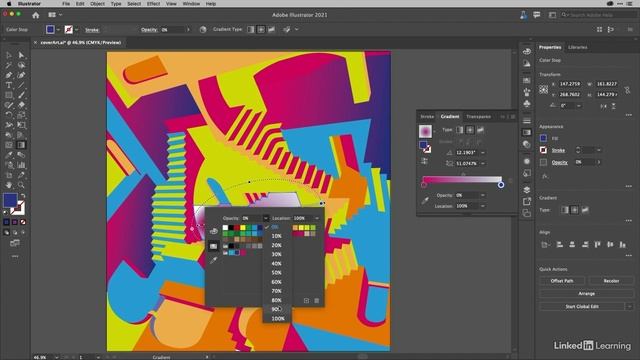Select Linear Gradient in Properties panel
The image size is (640, 360).
pyautogui.click(x=564, y=210)
